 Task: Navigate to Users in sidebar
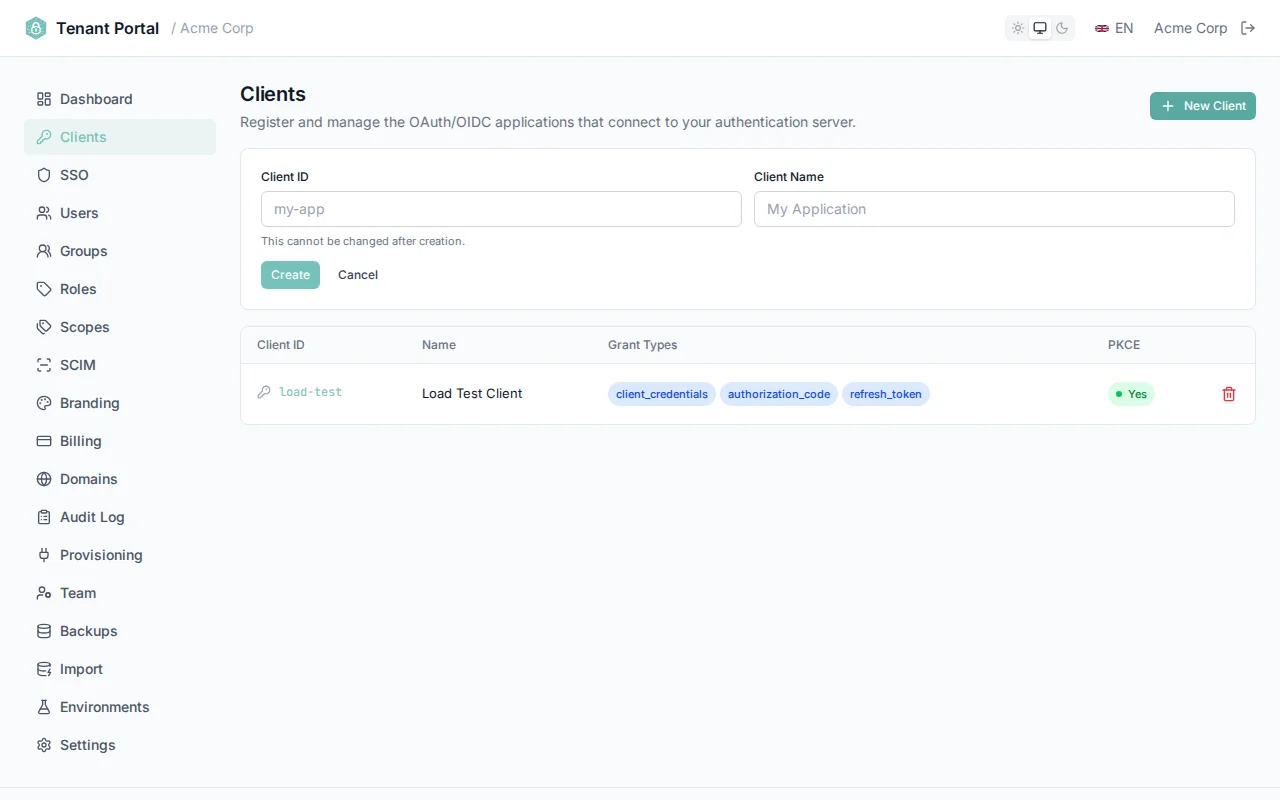[120, 213]
